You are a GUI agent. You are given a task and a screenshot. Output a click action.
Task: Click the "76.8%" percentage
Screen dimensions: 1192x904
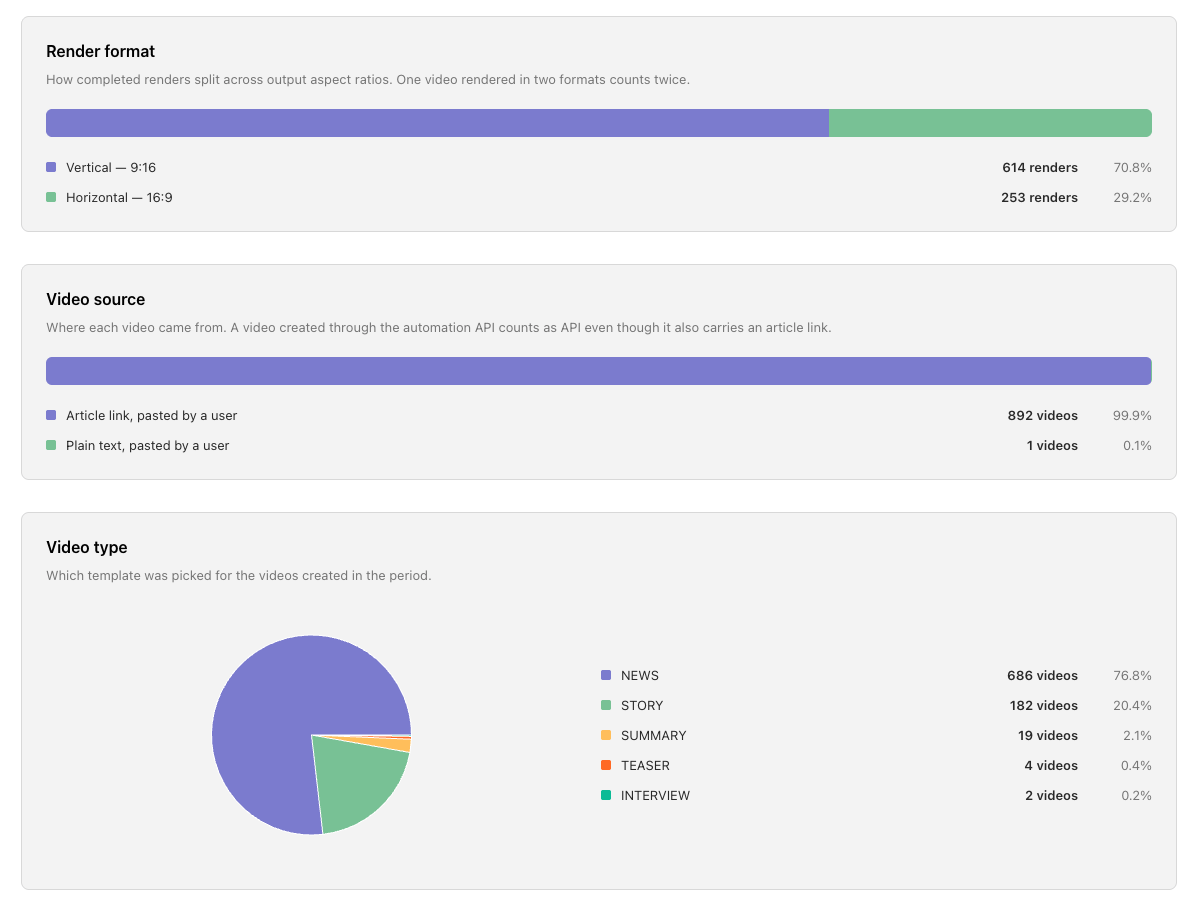click(1133, 676)
